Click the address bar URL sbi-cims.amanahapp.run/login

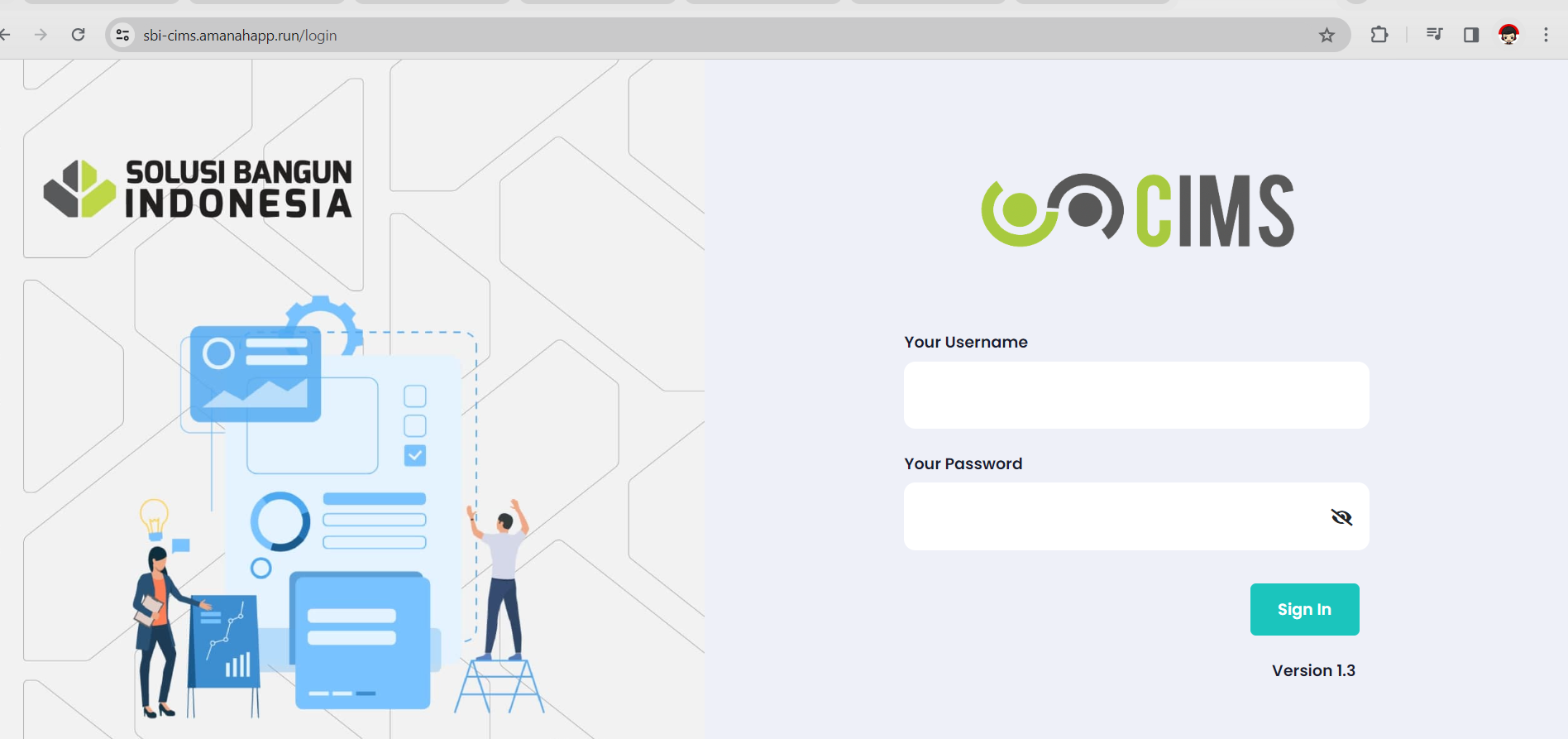(x=240, y=36)
